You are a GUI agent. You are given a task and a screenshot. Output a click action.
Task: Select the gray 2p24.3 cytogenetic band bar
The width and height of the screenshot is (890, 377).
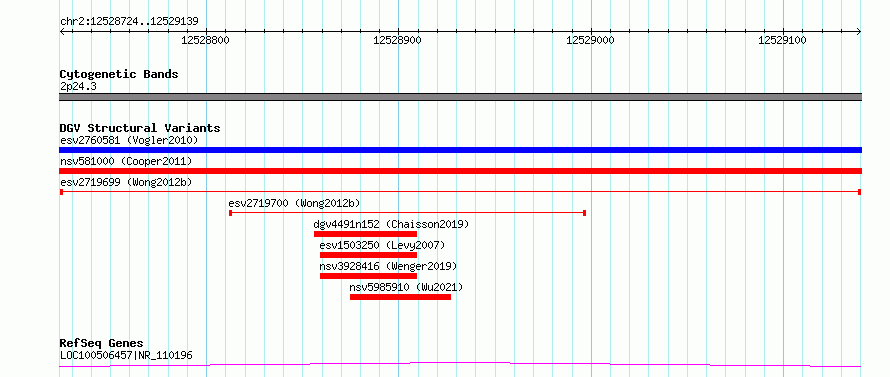[x=460, y=97]
